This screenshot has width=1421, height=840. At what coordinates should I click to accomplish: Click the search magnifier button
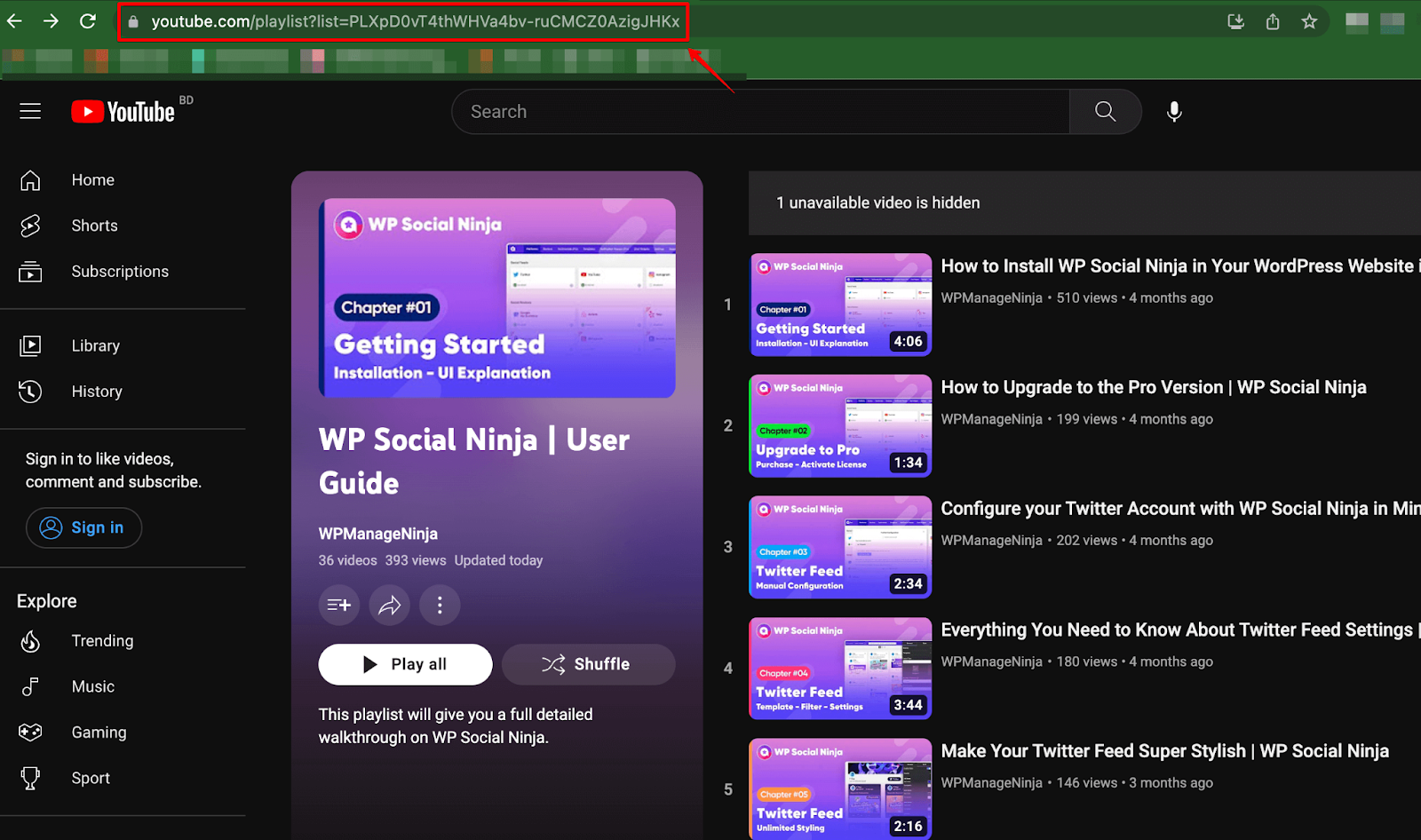coord(1106,111)
